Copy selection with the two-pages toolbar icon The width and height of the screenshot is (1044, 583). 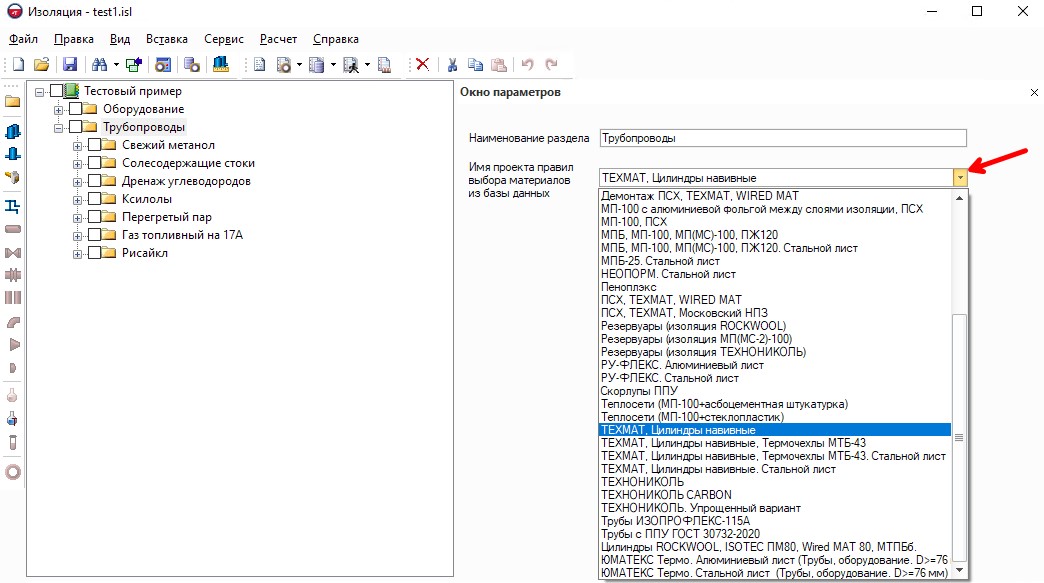pos(475,65)
